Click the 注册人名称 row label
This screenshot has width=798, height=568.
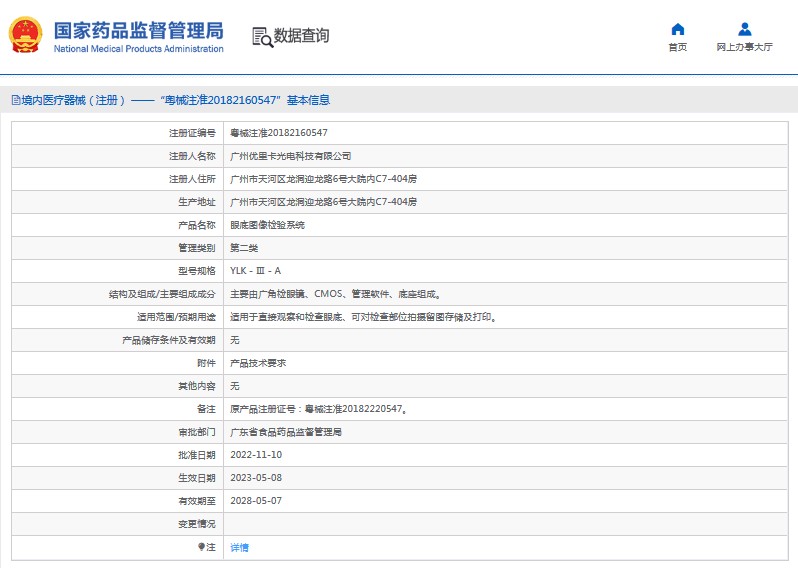[192, 156]
